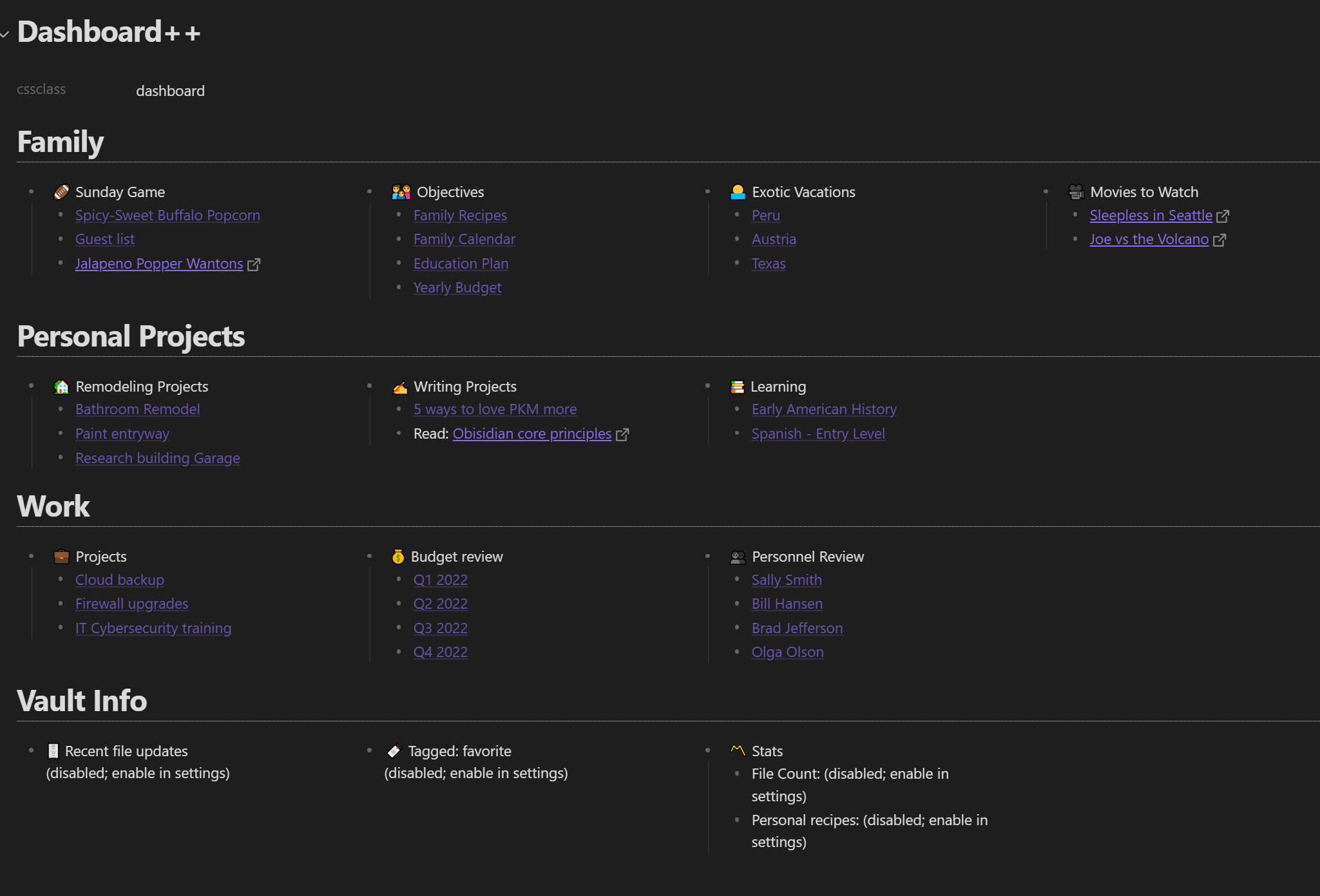Click the football icon beside Sunday Game
The width and height of the screenshot is (1320, 896).
point(61,192)
